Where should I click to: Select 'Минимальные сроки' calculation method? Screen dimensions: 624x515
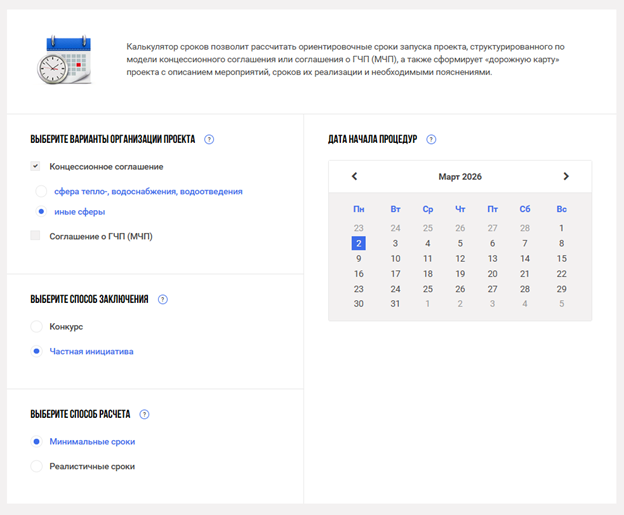(x=37, y=441)
